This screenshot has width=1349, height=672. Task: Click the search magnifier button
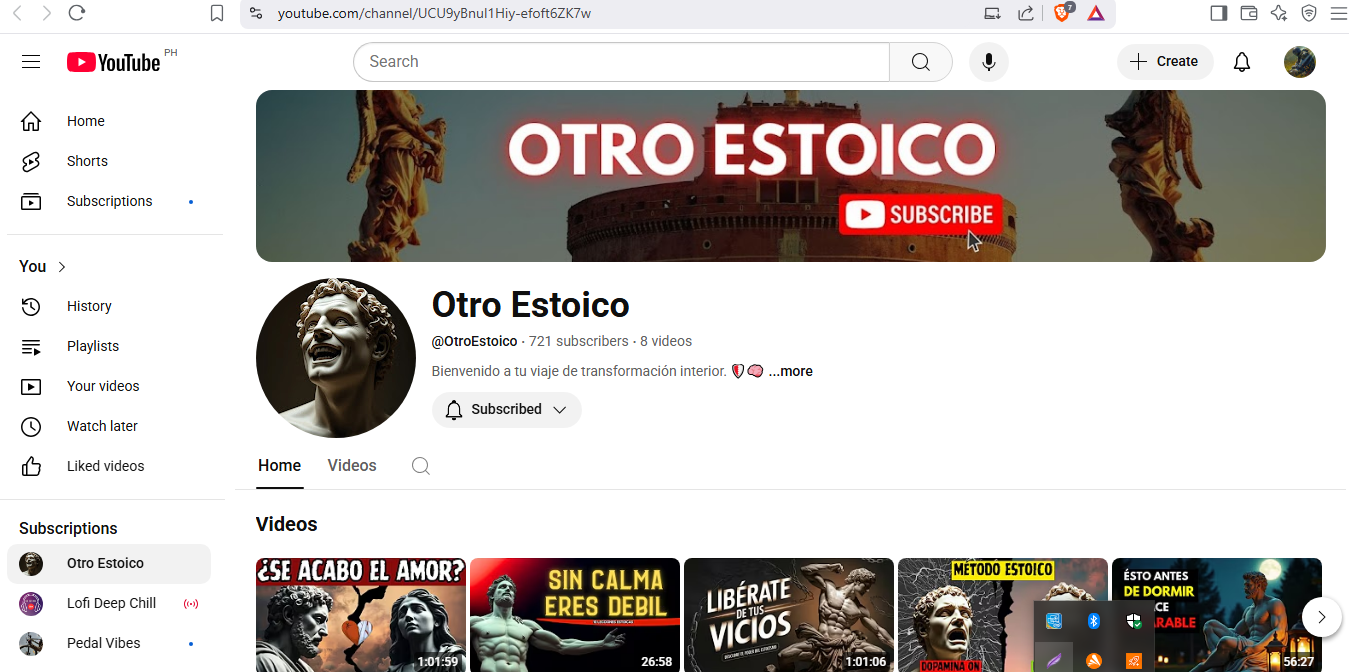921,62
